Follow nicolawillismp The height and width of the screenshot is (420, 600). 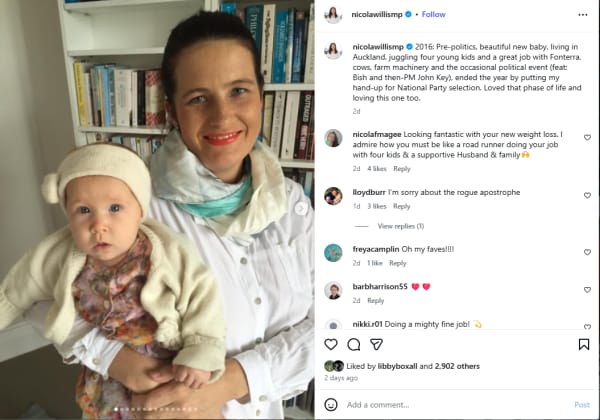coord(434,15)
